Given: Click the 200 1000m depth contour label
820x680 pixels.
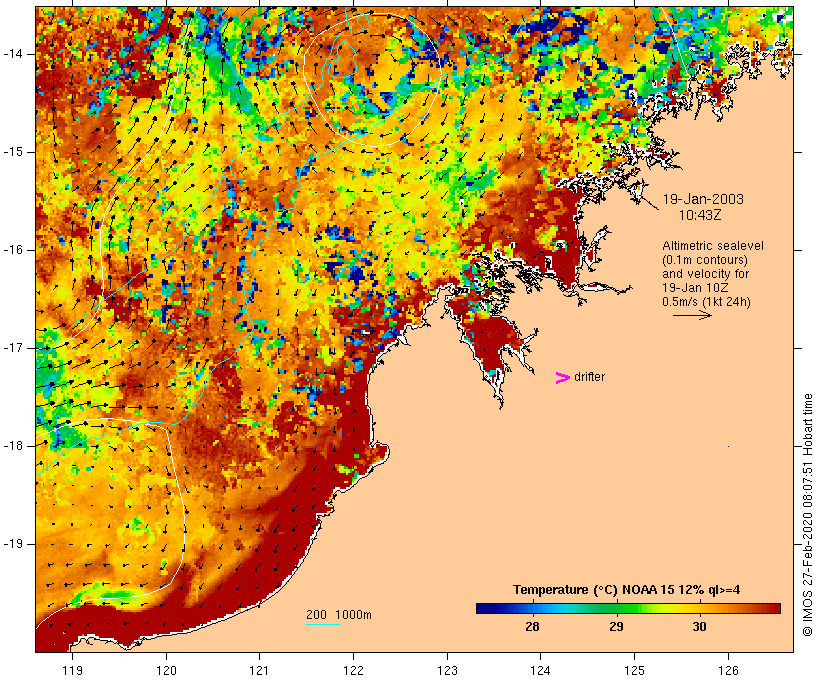Looking at the screenshot, I should click(x=338, y=614).
